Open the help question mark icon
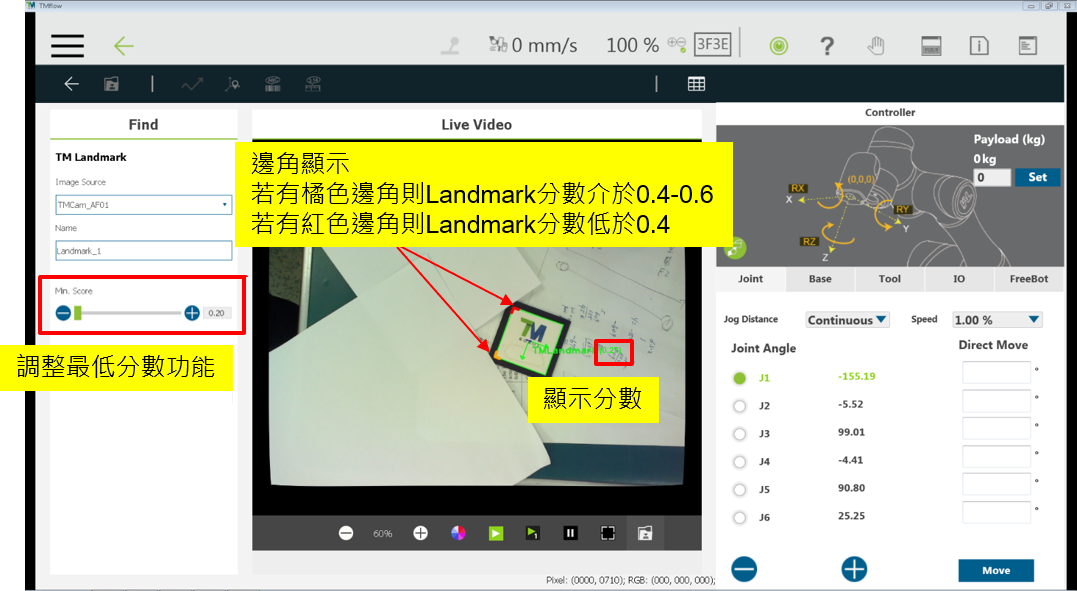1077x591 pixels. tap(827, 46)
